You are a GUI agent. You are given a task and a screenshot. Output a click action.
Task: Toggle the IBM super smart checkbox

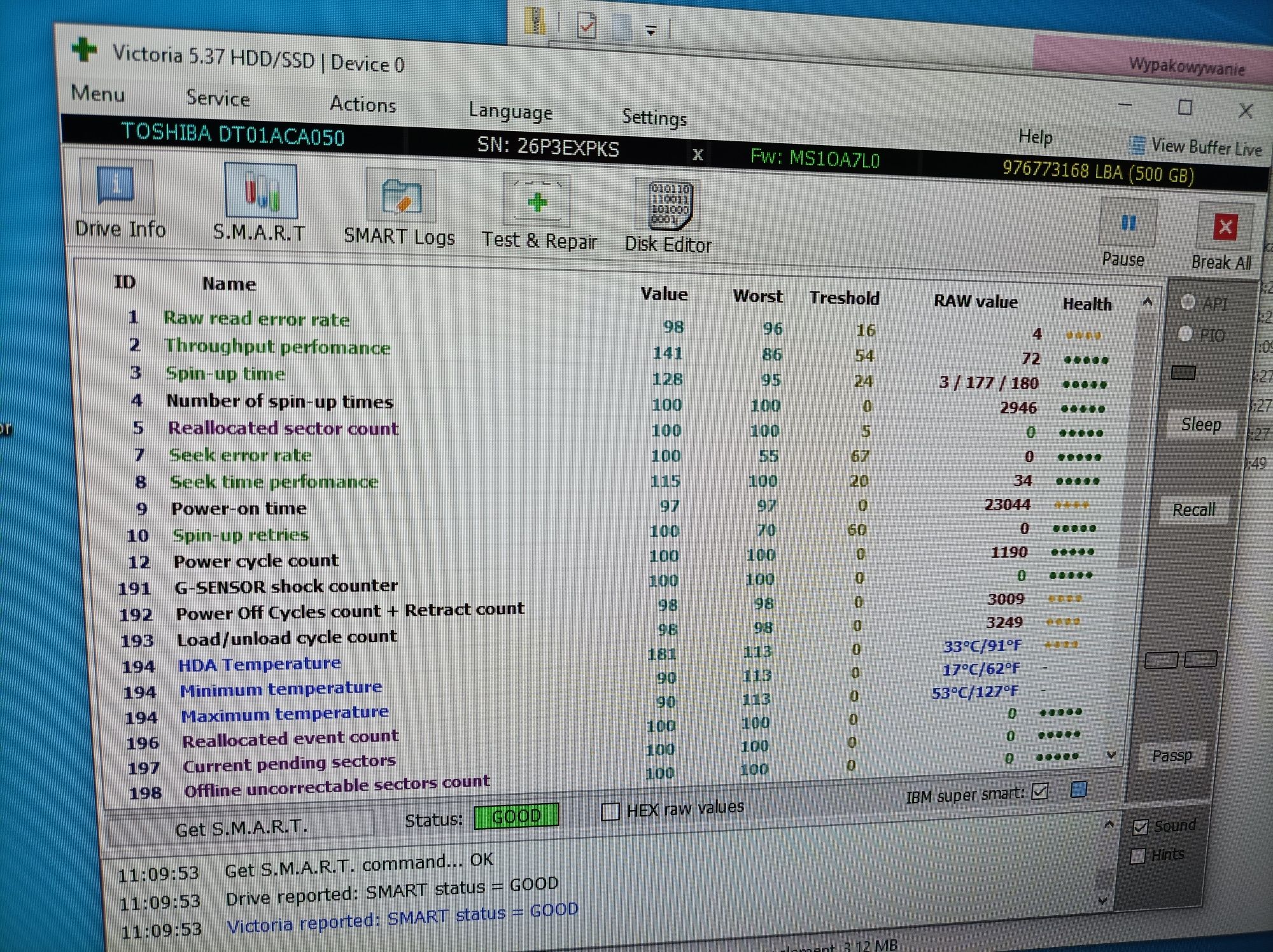pos(1040,791)
